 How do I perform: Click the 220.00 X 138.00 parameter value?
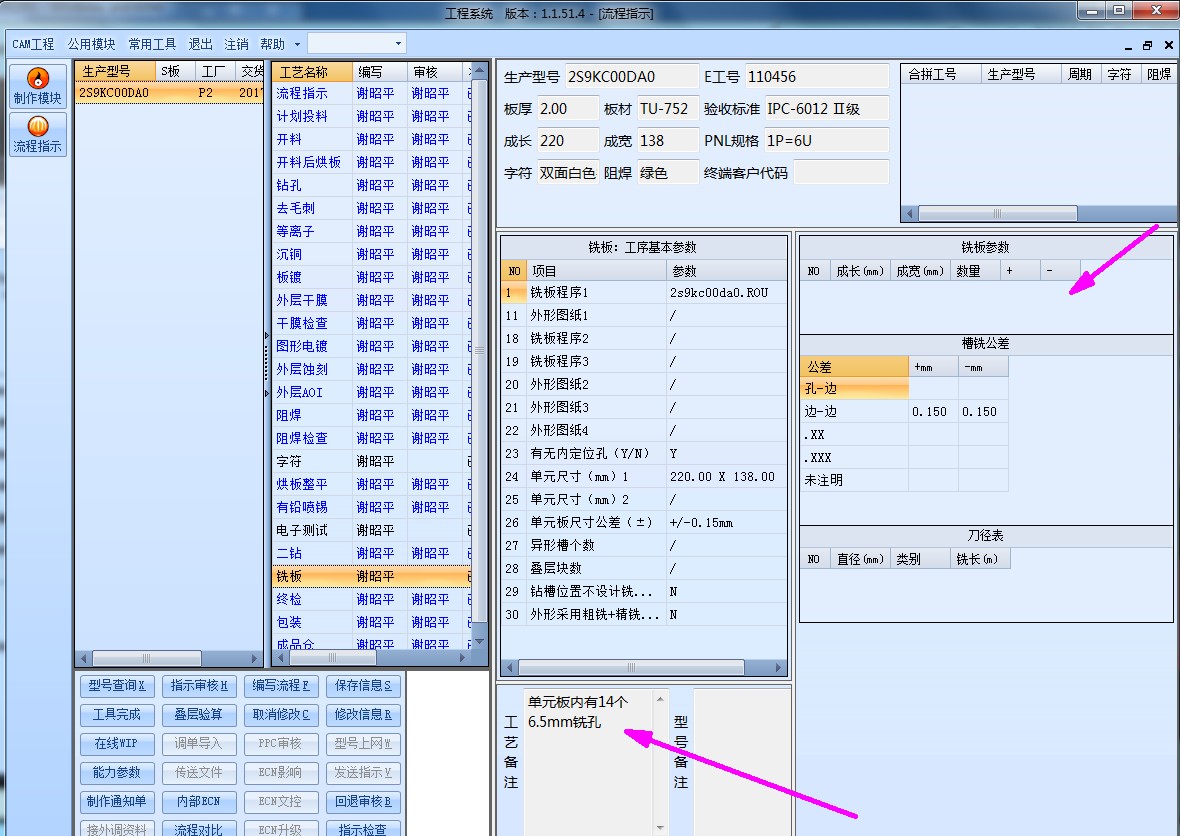[722, 477]
